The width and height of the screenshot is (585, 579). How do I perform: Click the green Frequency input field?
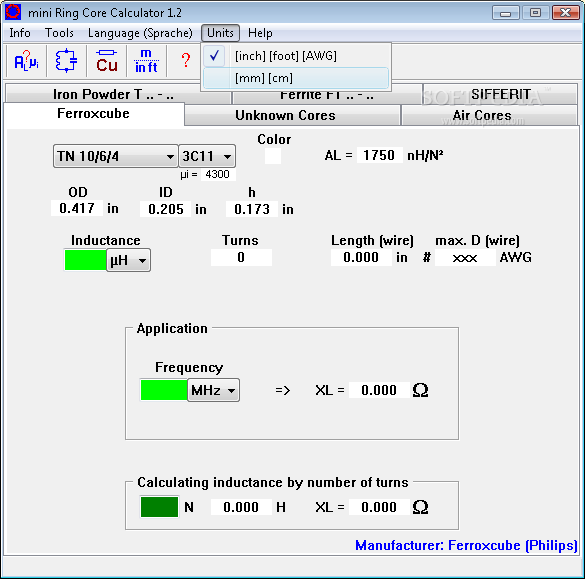coord(164,390)
